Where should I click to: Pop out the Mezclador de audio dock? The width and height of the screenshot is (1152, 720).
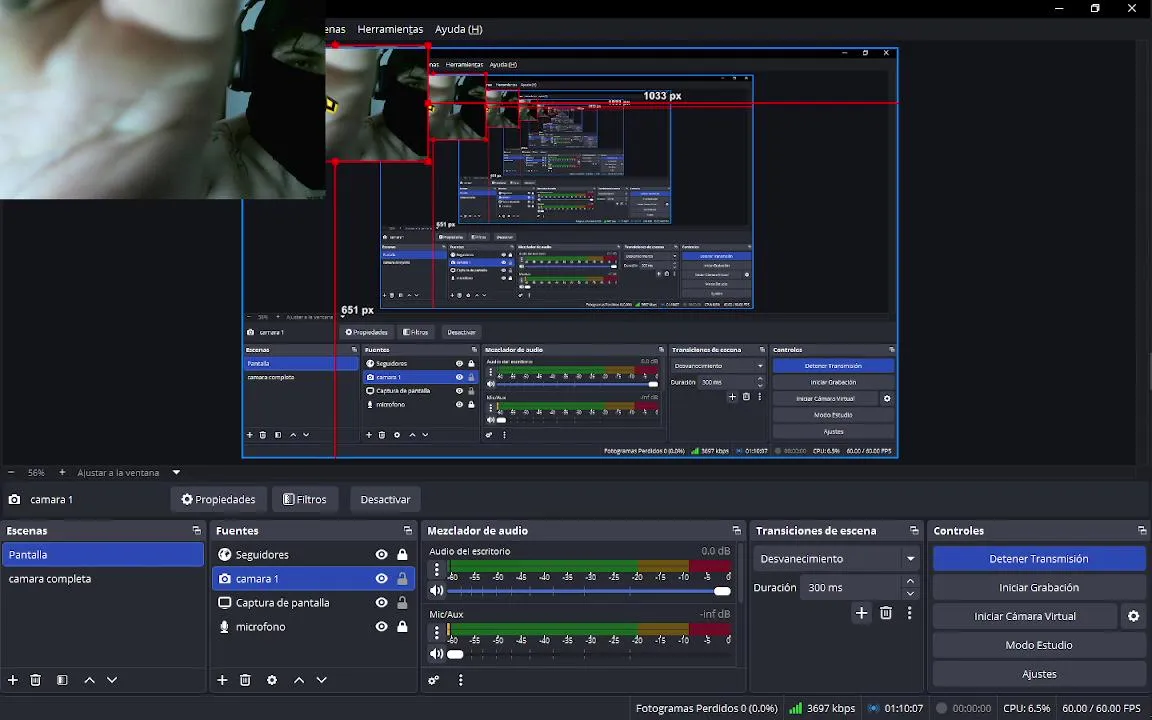pos(736,530)
